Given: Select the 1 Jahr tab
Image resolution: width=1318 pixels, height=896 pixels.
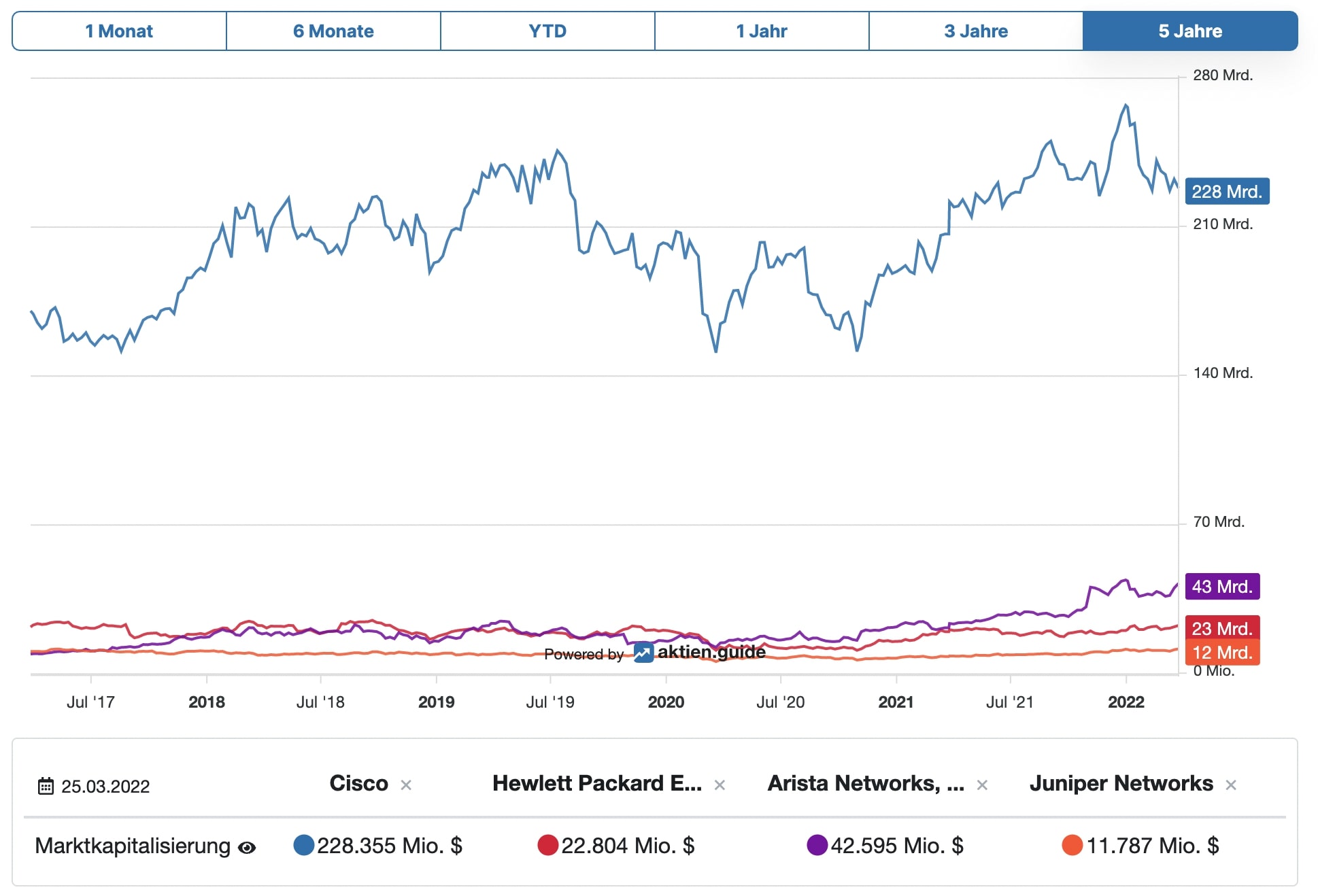Looking at the screenshot, I should [x=762, y=31].
